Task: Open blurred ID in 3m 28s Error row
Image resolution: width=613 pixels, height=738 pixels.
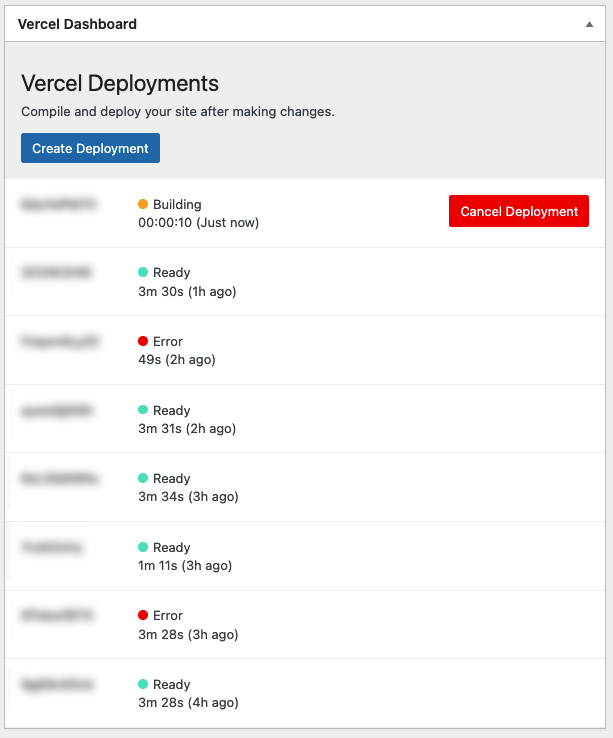Action: pyautogui.click(x=57, y=615)
